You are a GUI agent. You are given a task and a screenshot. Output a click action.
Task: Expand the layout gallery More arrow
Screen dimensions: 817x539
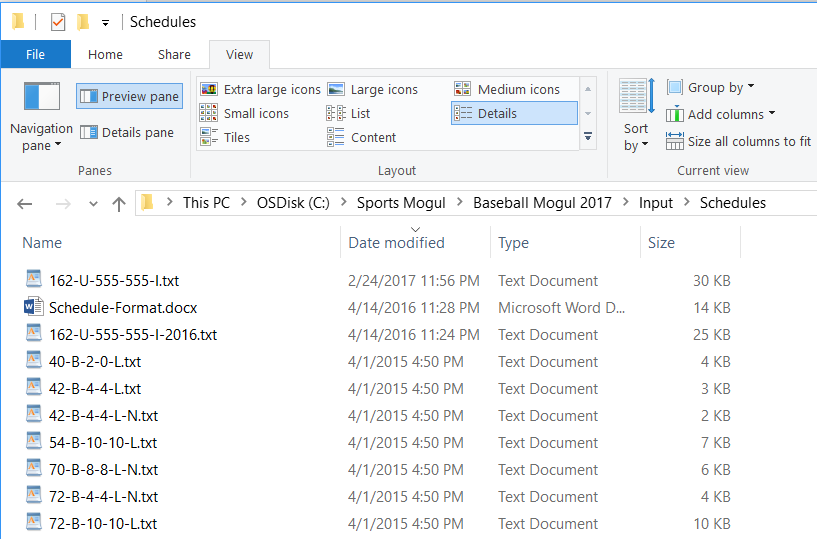pyautogui.click(x=588, y=137)
